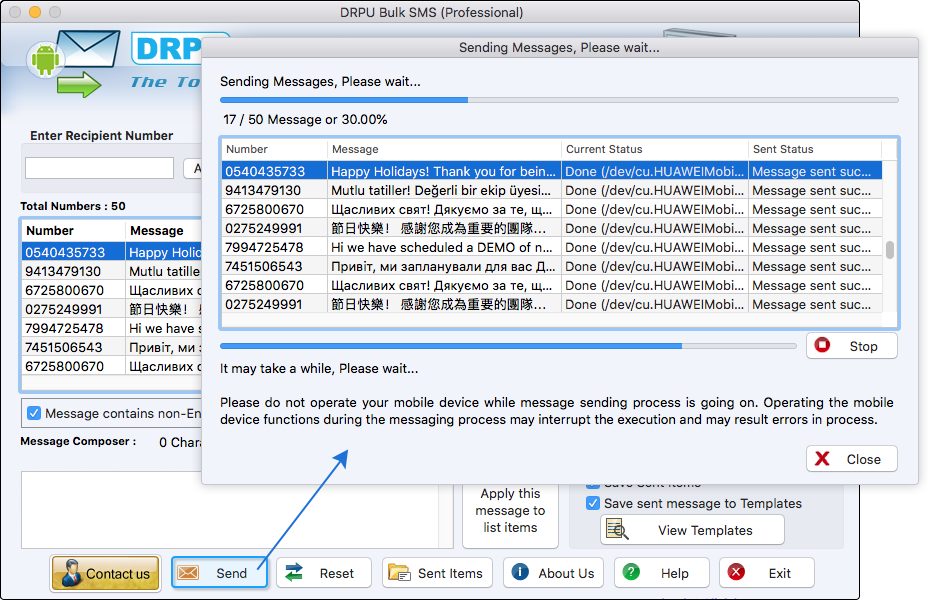Viewport: 940px width, 600px height.
Task: Click message cell starting 'Привіт, ми запланували' in dialog
Action: tap(444, 266)
